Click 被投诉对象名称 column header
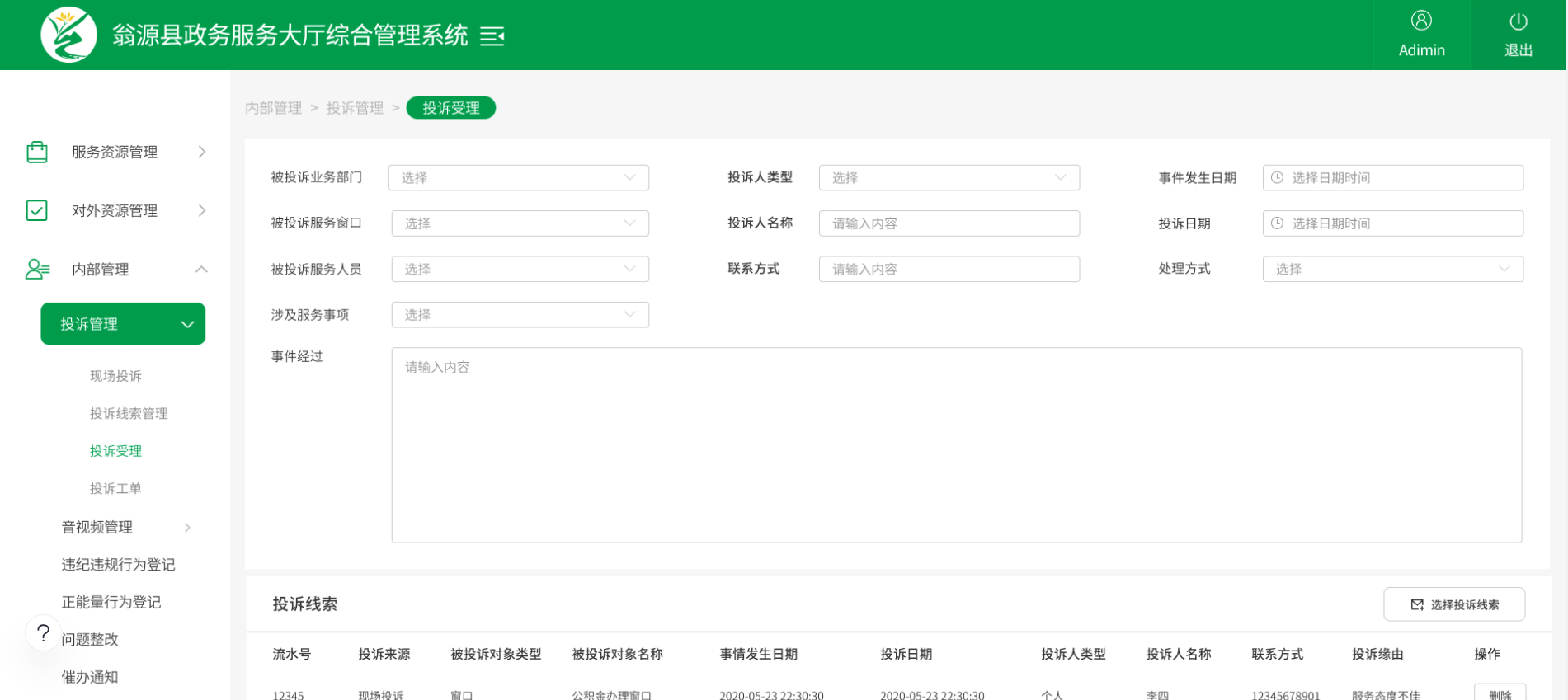This screenshot has height=700, width=1568. [617, 654]
